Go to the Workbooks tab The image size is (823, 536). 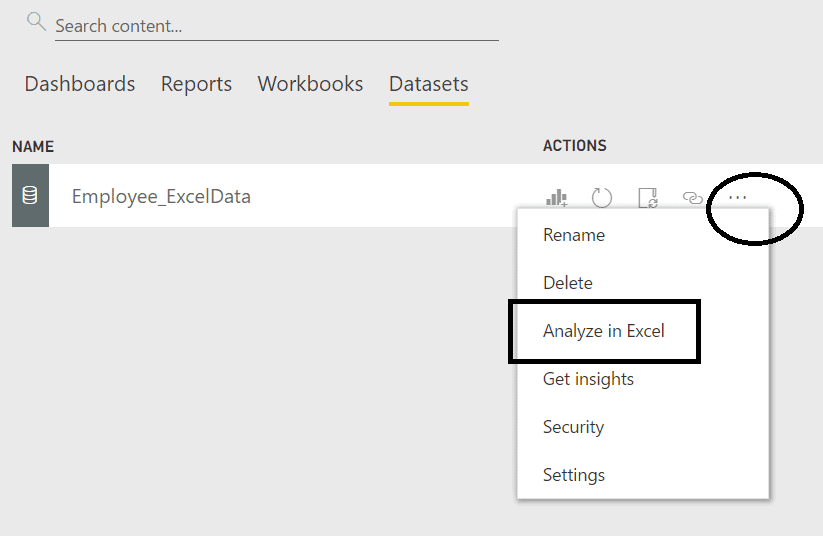click(310, 84)
